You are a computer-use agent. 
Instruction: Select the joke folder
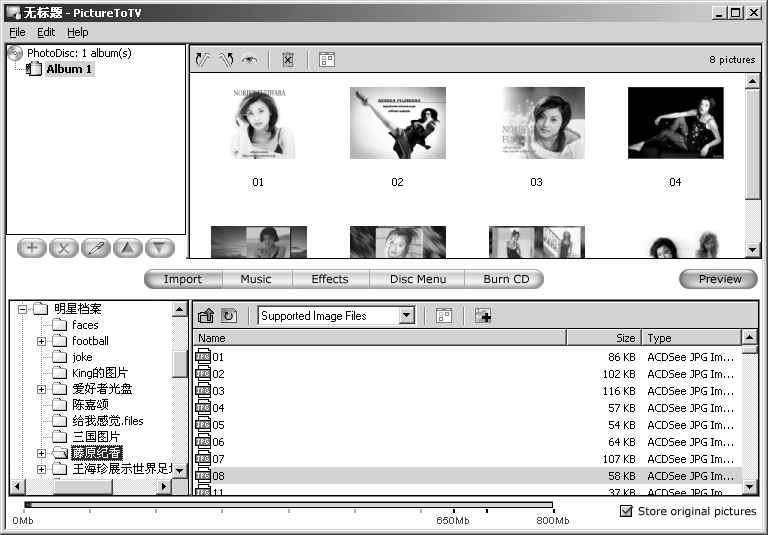82,357
